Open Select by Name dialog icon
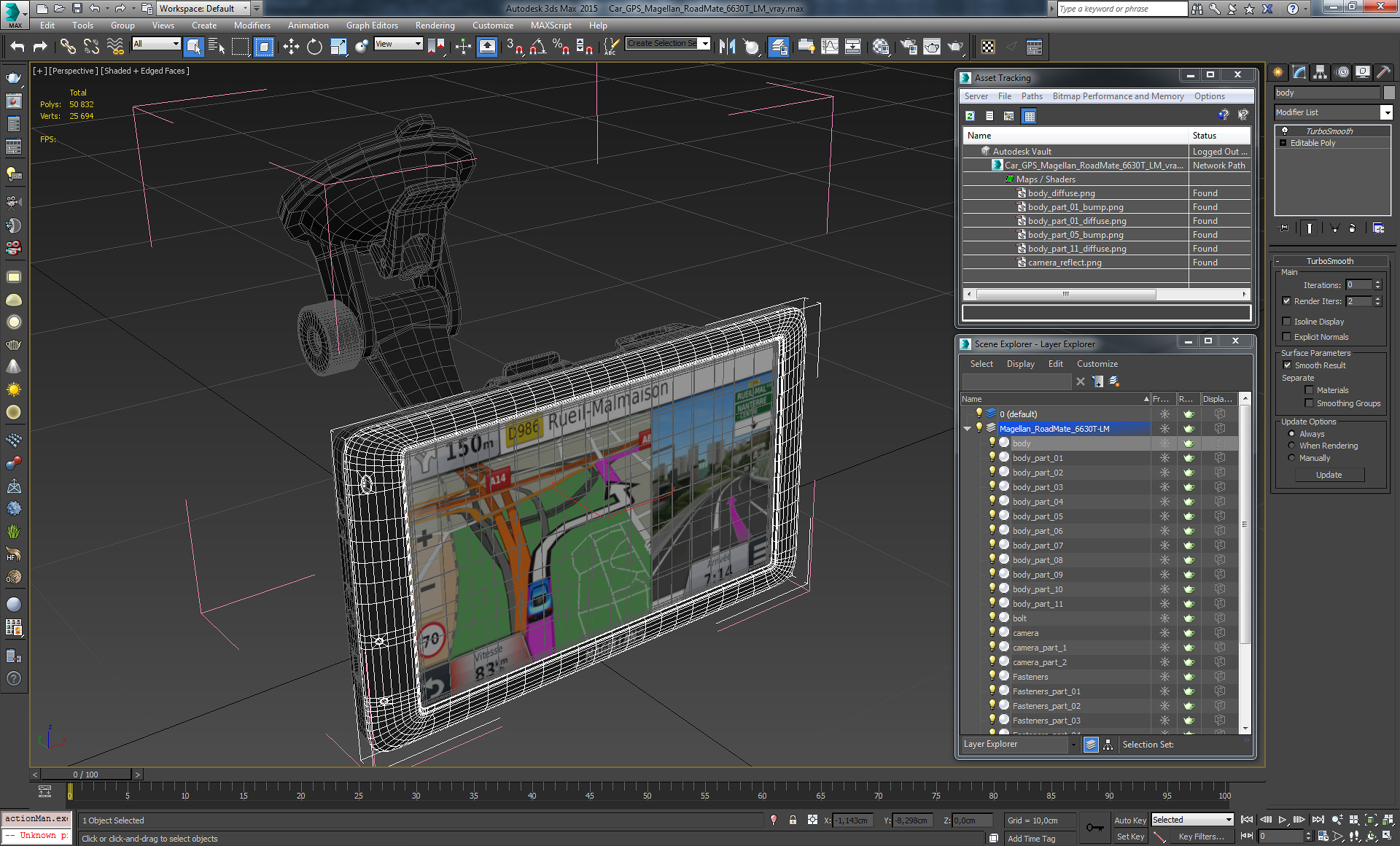This screenshot has width=1400, height=846. [x=217, y=47]
